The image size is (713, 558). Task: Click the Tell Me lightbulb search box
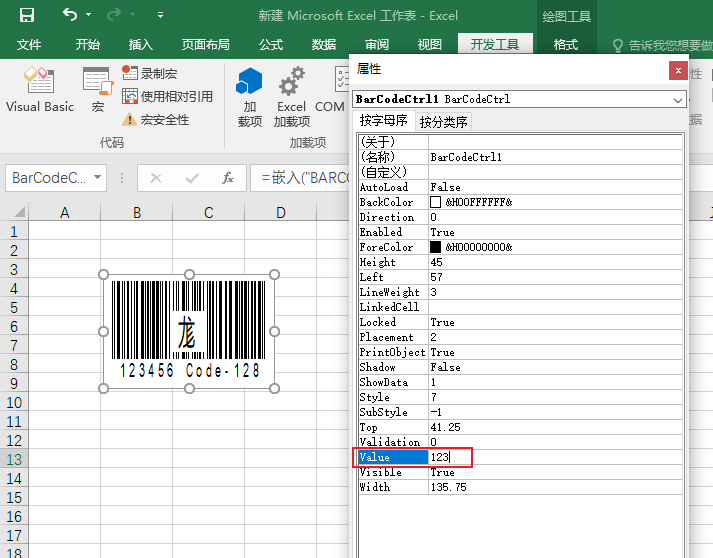pyautogui.click(x=662, y=45)
